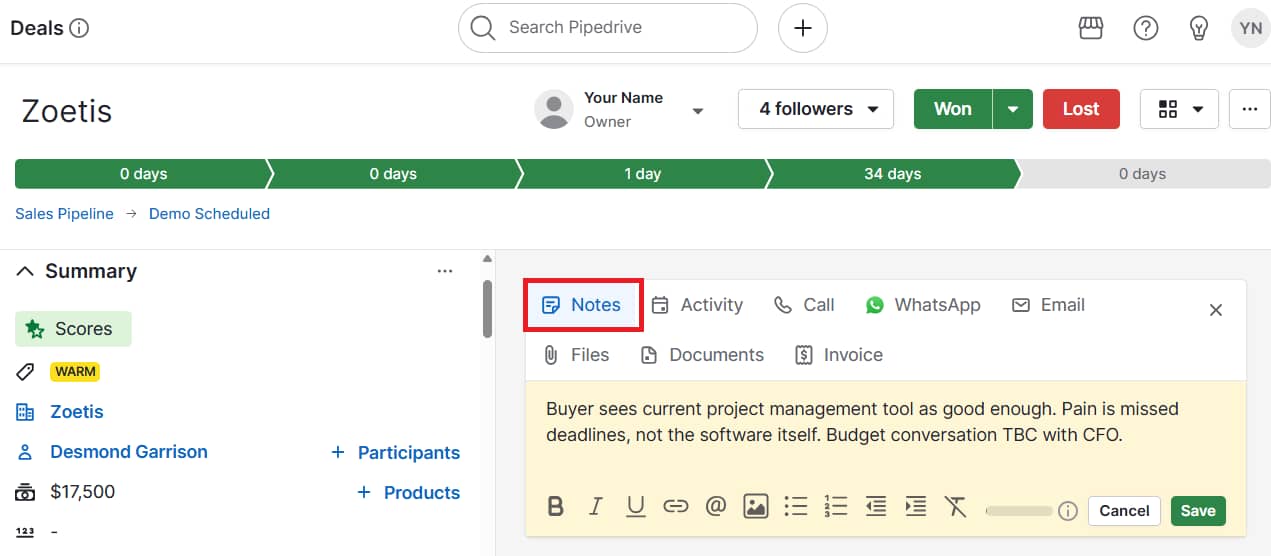
Task: Select the final grey 0 days stage
Action: pyautogui.click(x=1143, y=174)
